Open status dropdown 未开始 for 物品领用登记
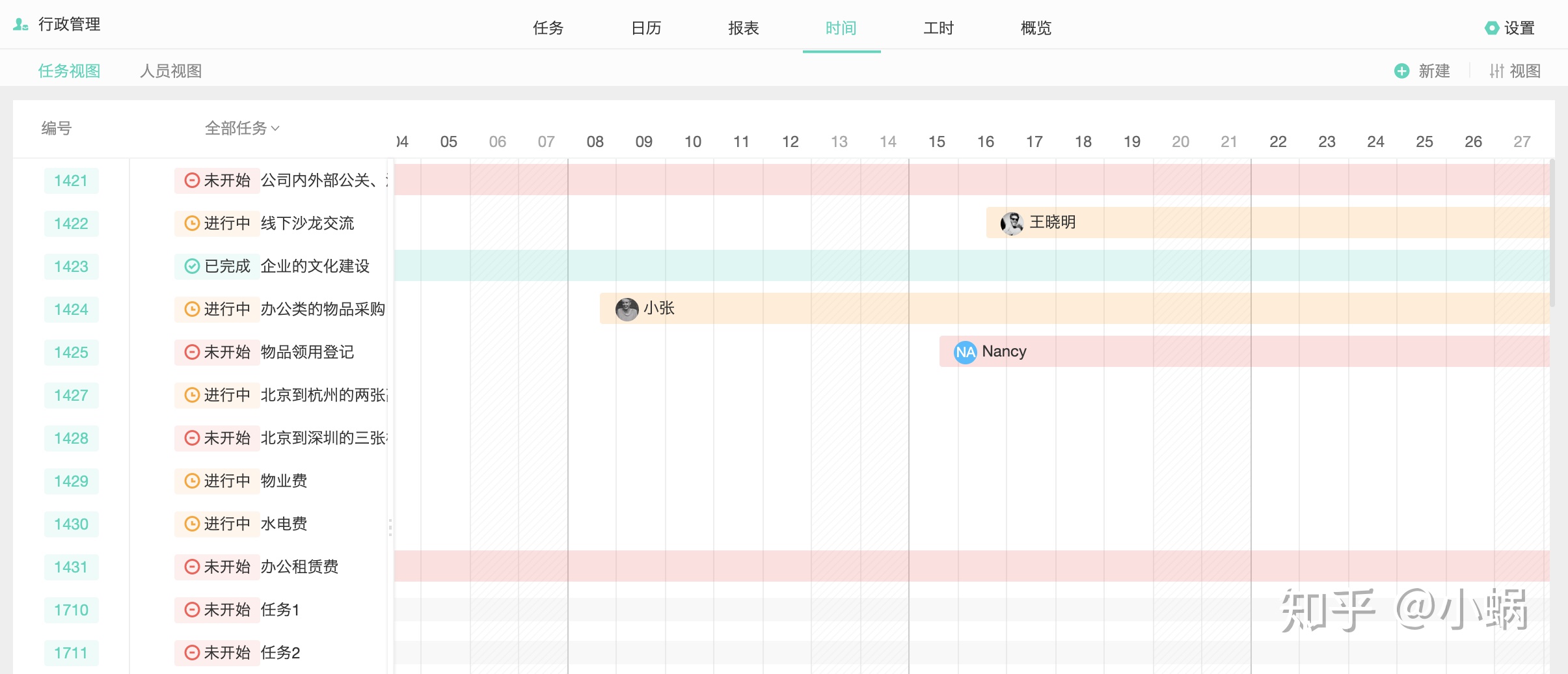The image size is (1568, 674). tap(217, 352)
